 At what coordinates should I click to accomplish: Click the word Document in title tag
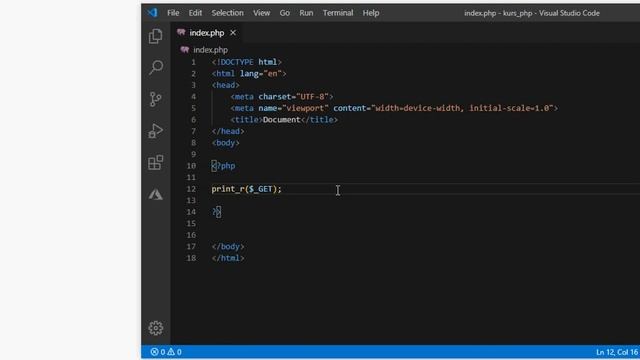click(x=282, y=120)
